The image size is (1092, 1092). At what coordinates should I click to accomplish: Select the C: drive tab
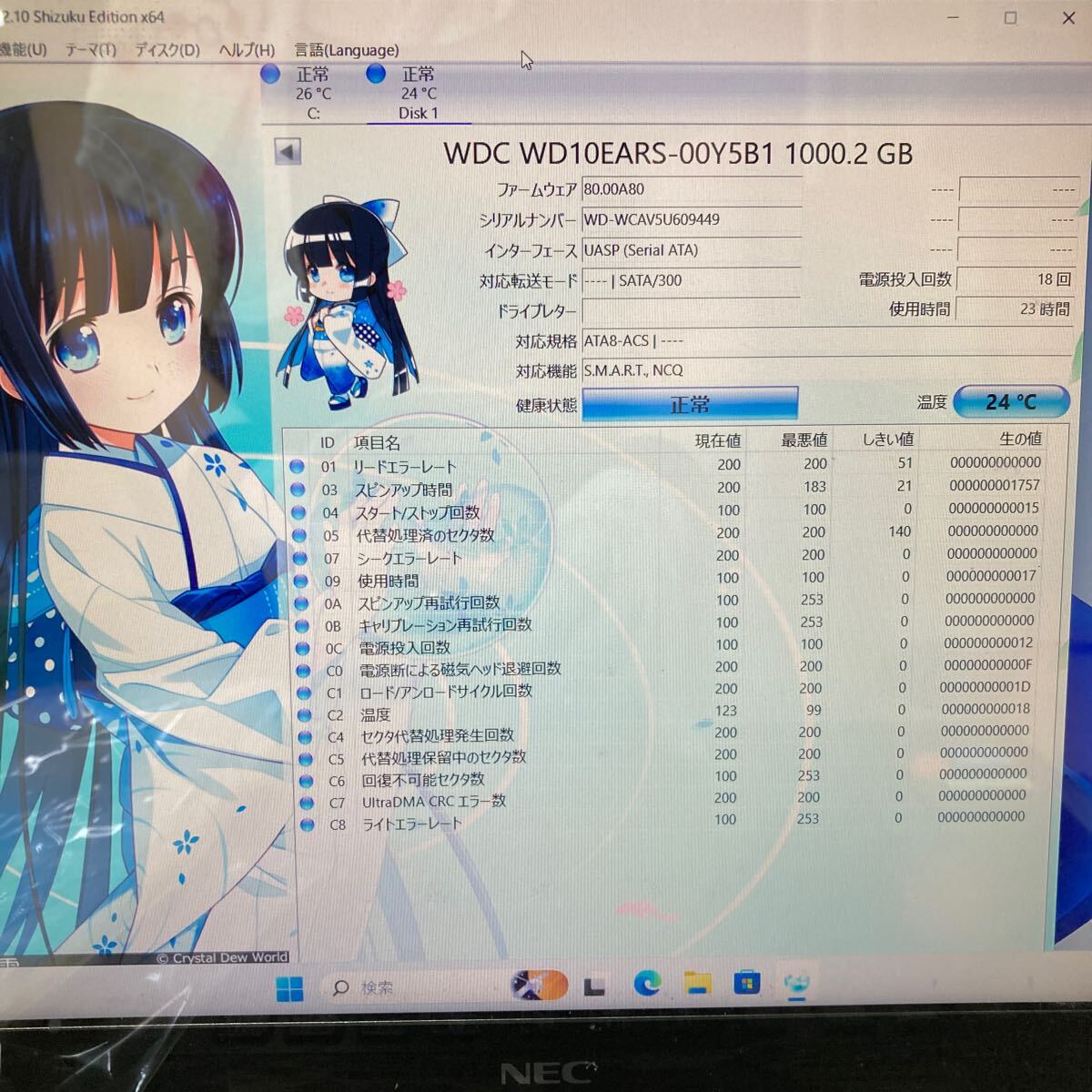(313, 92)
